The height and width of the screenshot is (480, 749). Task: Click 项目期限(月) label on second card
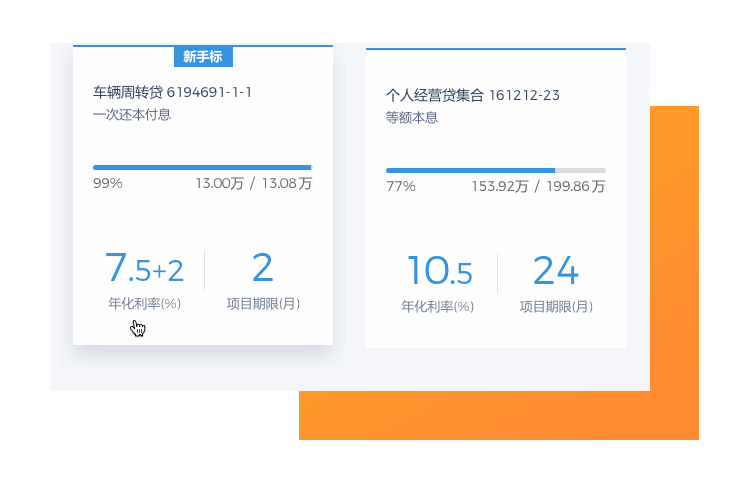pos(556,307)
